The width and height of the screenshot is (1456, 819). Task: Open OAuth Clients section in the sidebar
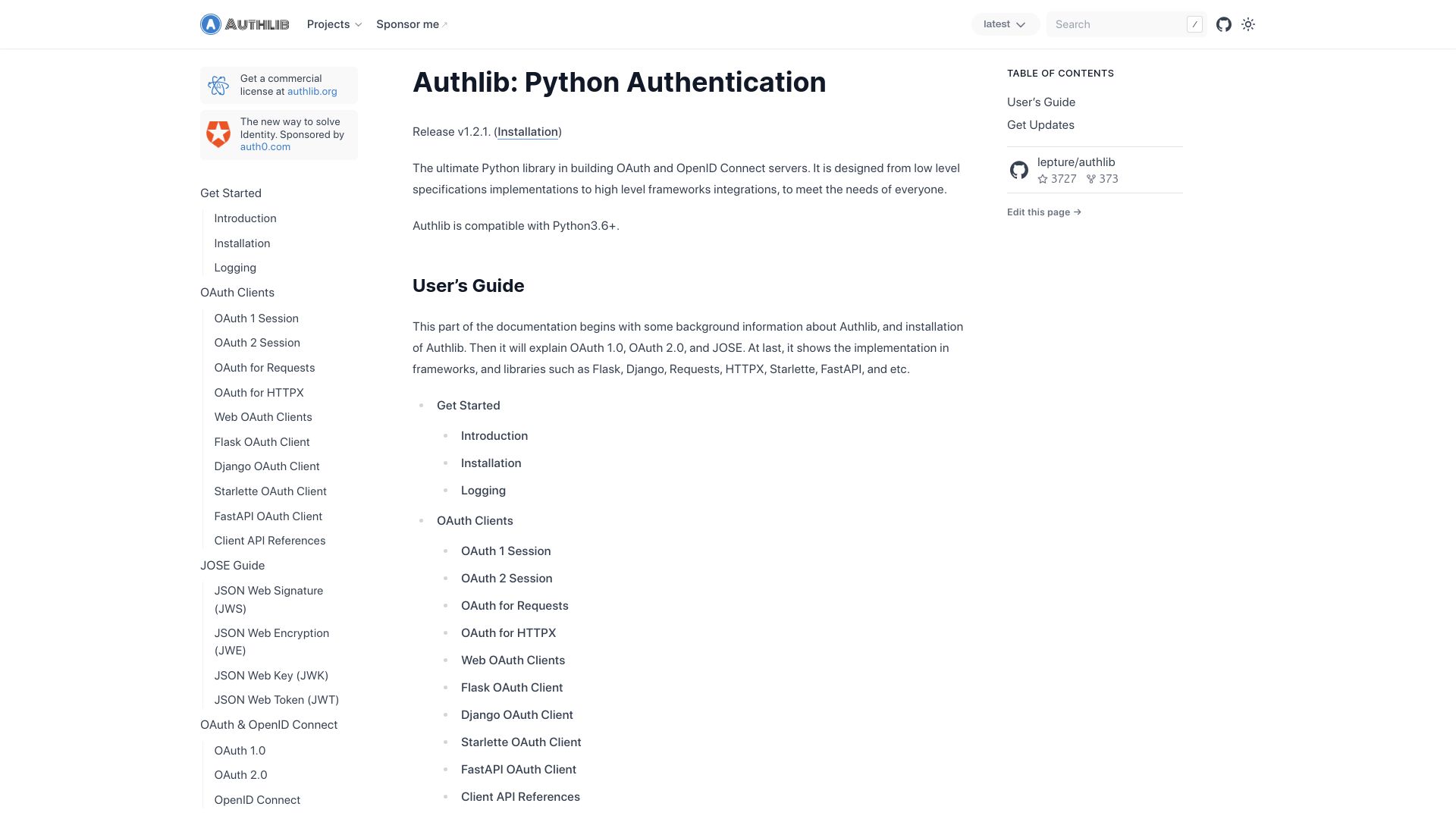tap(237, 293)
